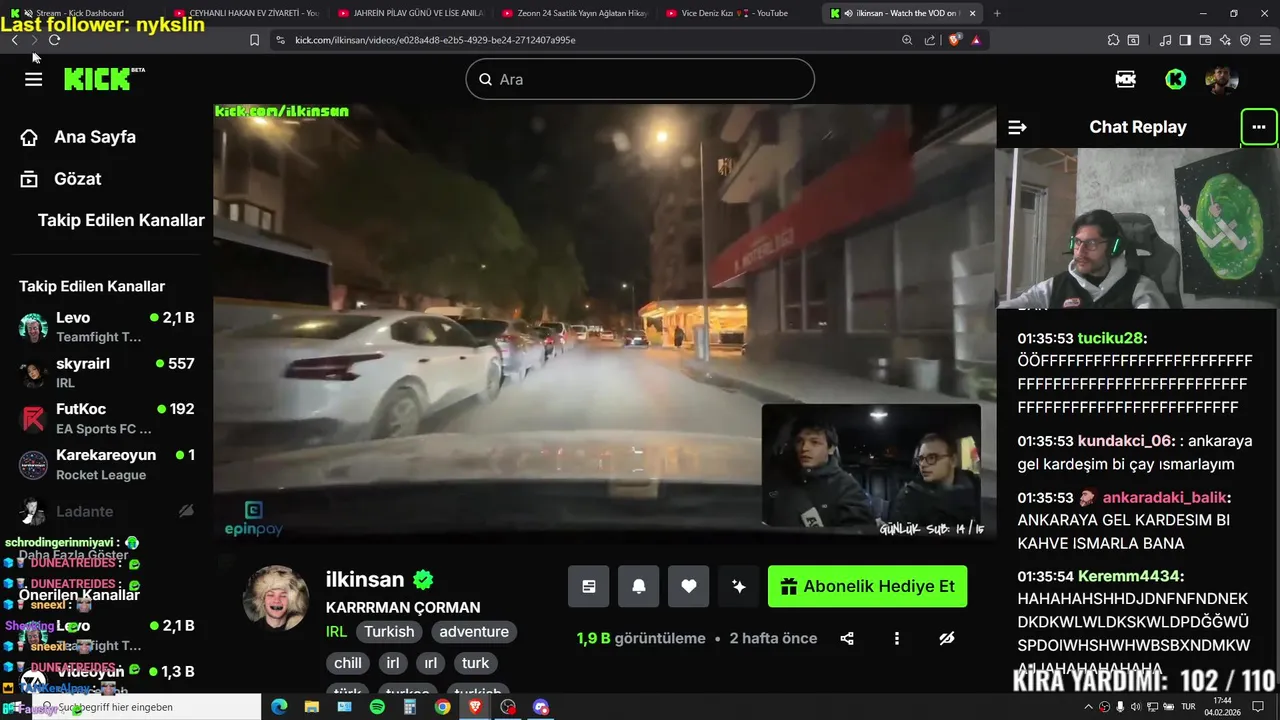Image resolution: width=1280 pixels, height=720 pixels.
Task: Click username tuciku28 in chat
Action: 1110,338
